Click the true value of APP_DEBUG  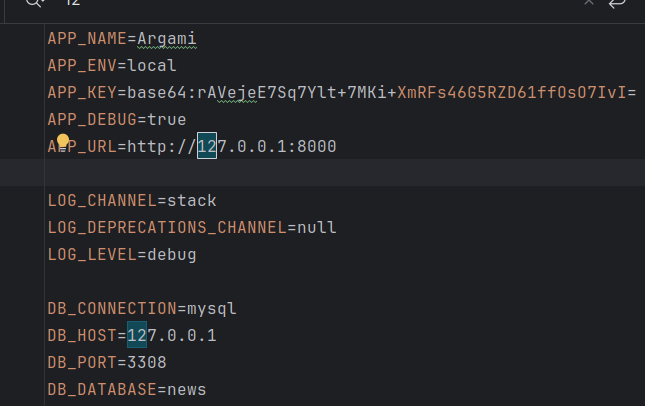[x=167, y=119]
